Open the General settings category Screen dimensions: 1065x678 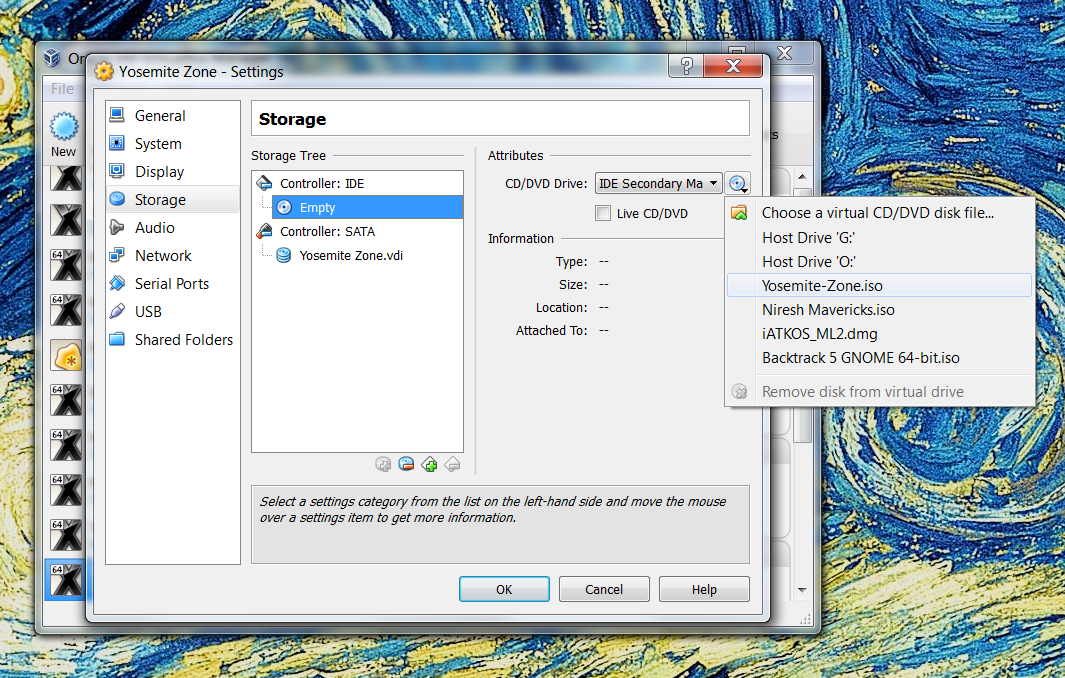point(173,115)
